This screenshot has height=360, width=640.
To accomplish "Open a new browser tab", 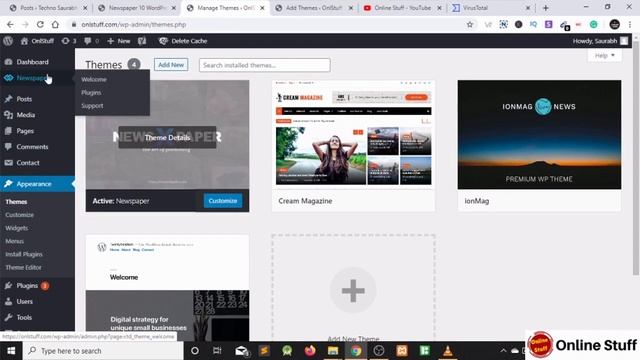I will click(x=546, y=8).
